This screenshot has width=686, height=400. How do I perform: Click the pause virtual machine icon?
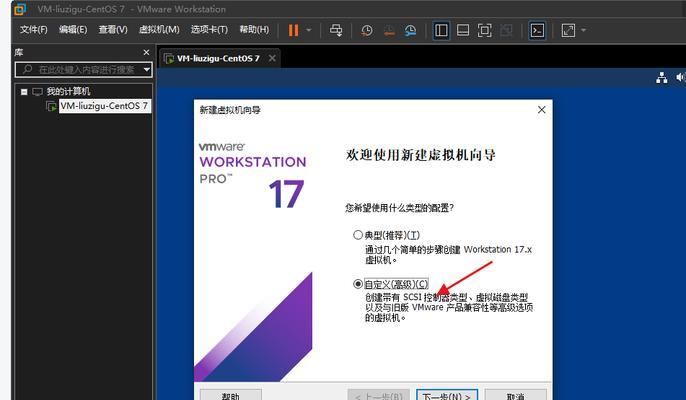(294, 30)
